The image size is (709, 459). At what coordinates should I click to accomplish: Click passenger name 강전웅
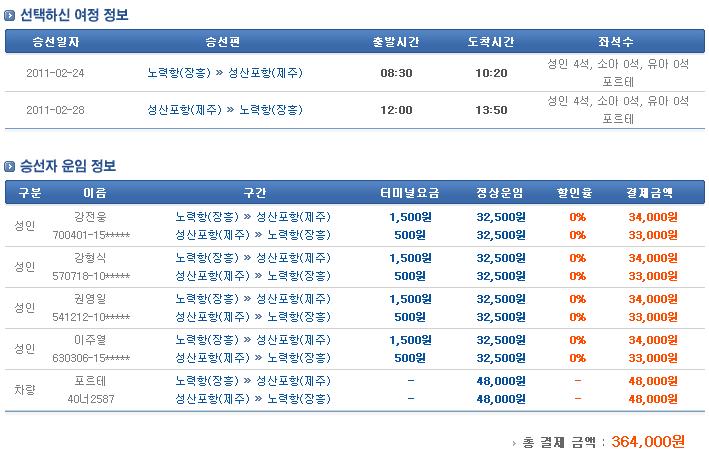point(90,216)
